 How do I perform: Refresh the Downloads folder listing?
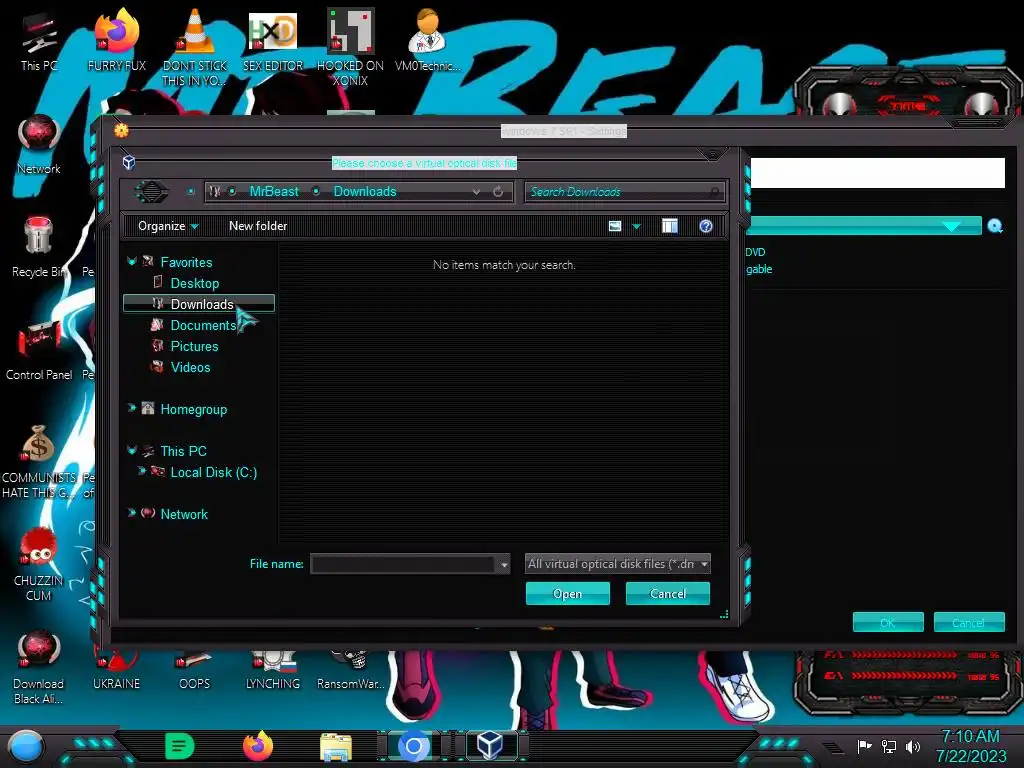(x=498, y=191)
